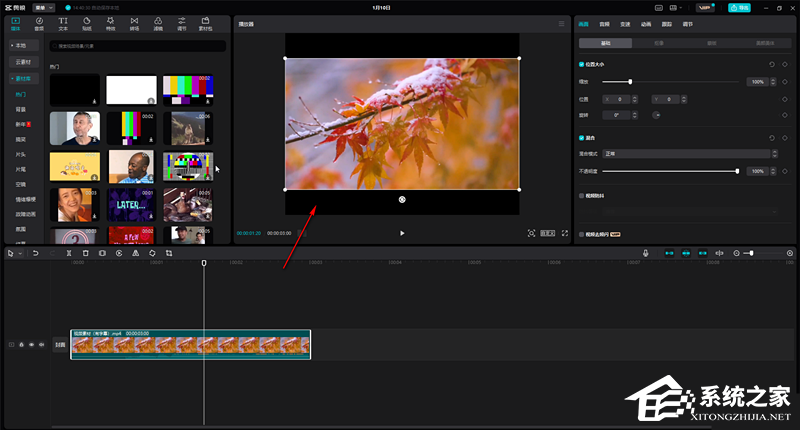Open the Media (媒体) panel icon
800x430 pixels.
coord(15,23)
